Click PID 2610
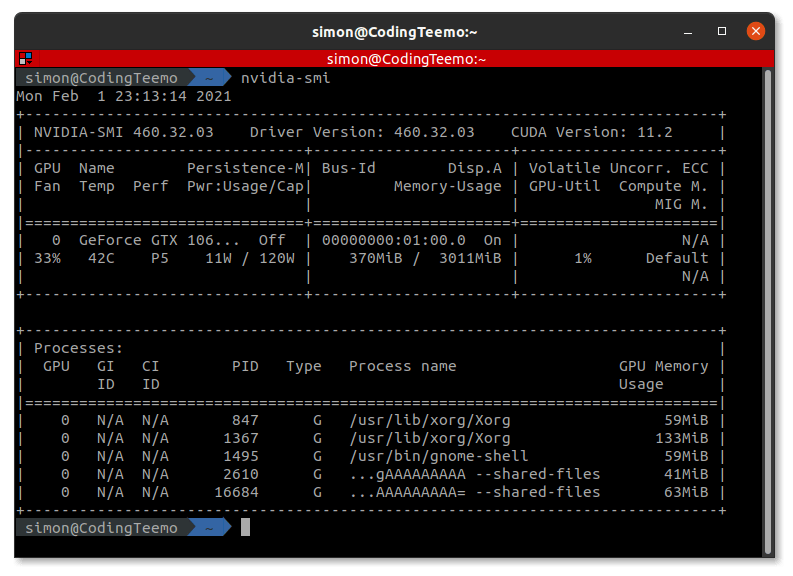 point(241,474)
